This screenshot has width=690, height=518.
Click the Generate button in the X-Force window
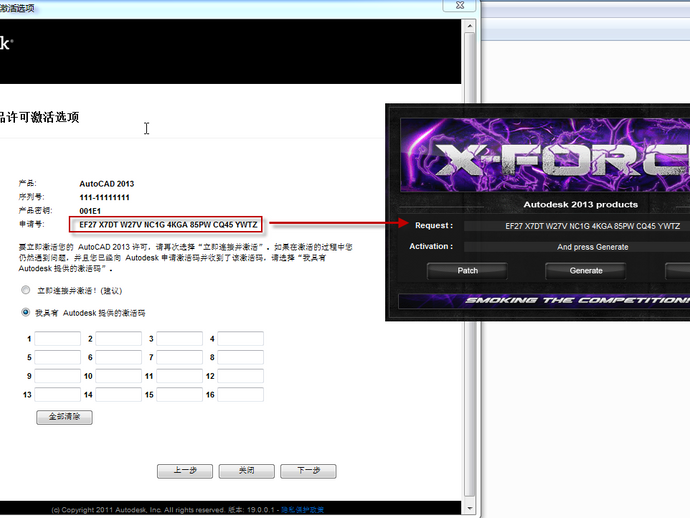[x=586, y=271]
